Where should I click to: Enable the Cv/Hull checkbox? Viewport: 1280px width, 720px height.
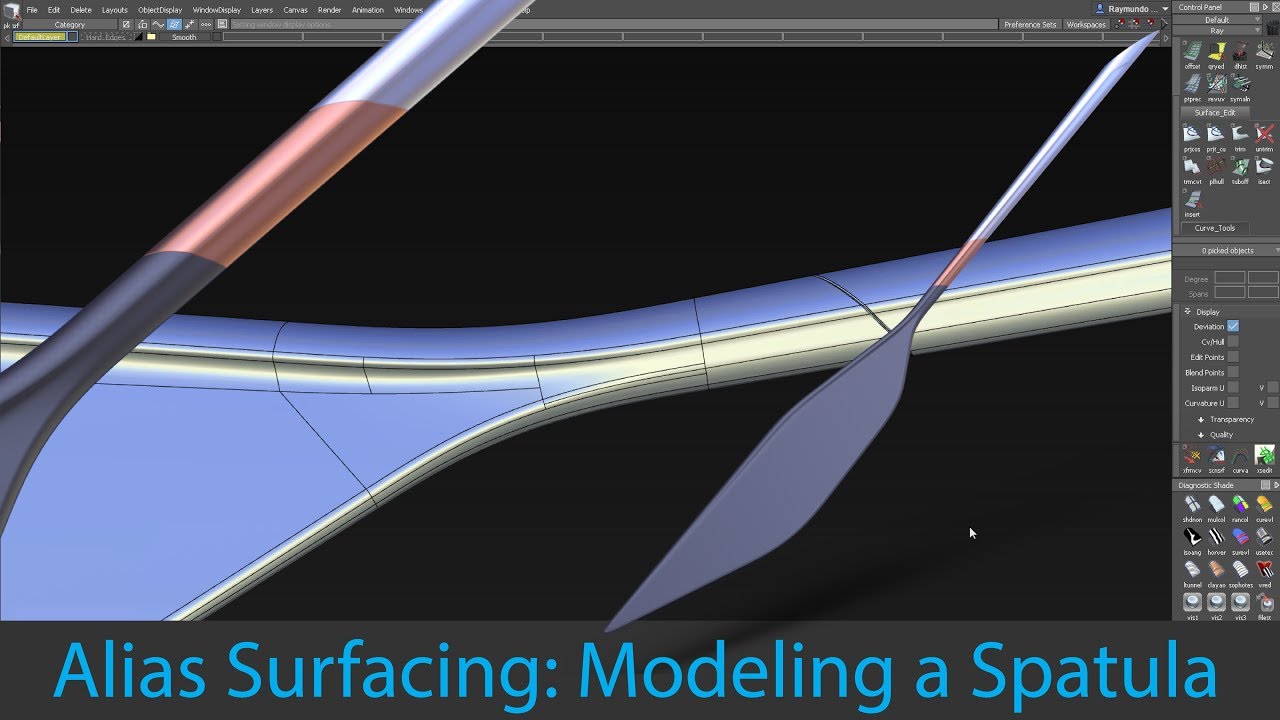tap(1233, 341)
